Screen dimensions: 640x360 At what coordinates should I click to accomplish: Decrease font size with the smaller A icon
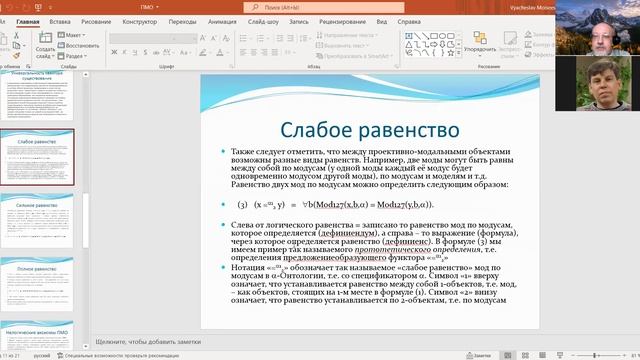coord(214,38)
